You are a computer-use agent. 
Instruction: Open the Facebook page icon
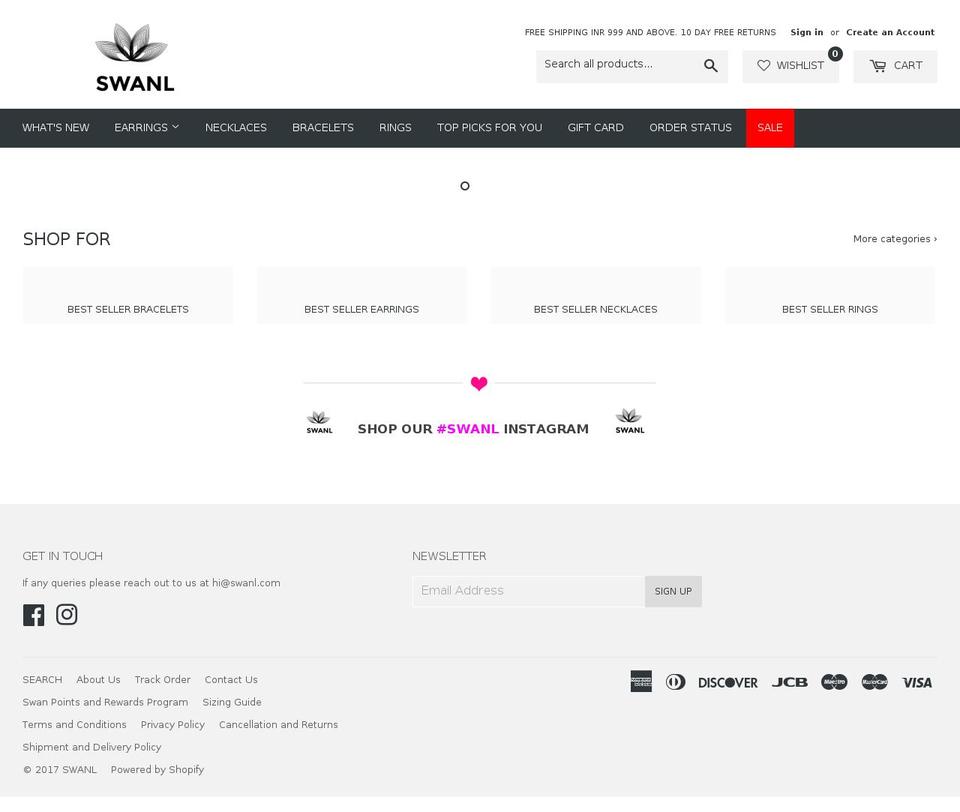tap(34, 615)
